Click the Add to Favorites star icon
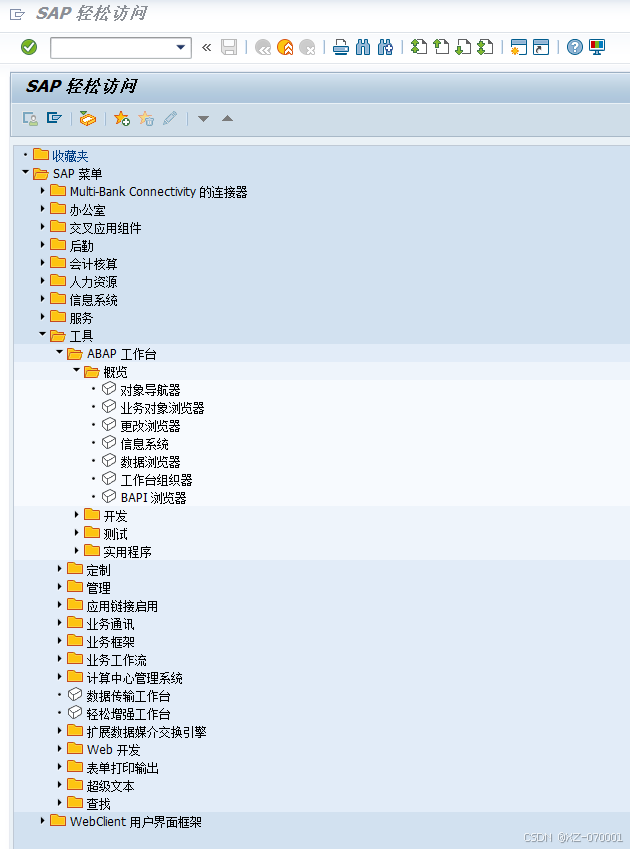The height and width of the screenshot is (849, 630). 122,119
